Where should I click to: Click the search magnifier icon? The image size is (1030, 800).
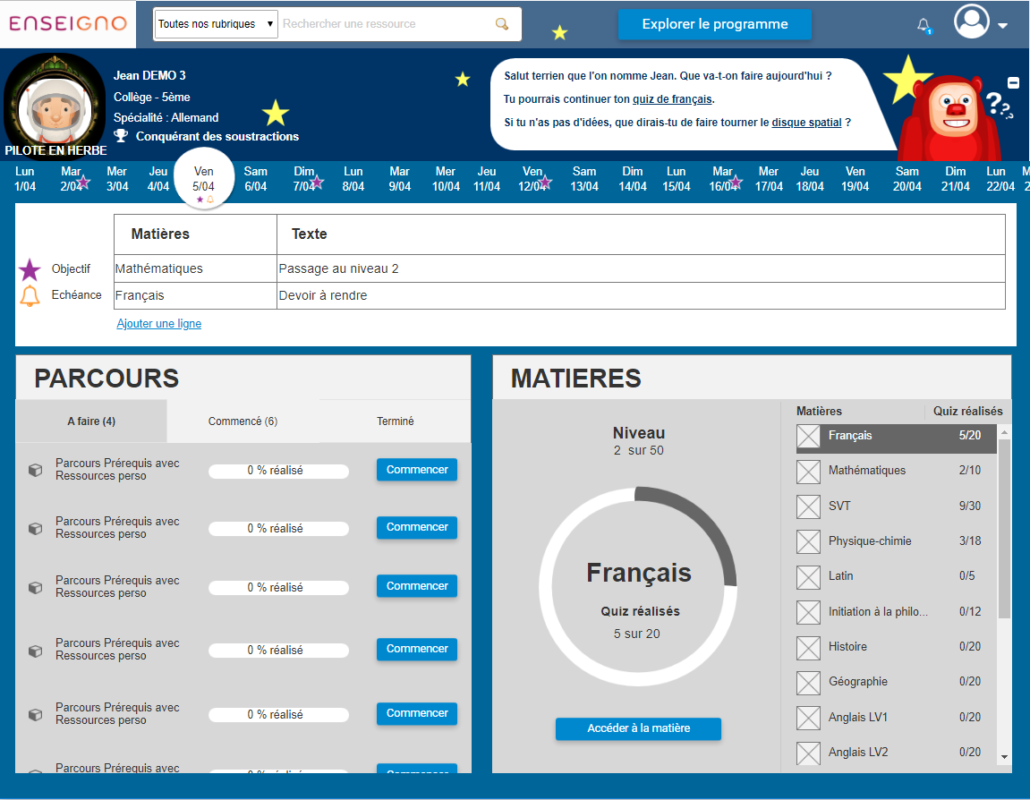pyautogui.click(x=502, y=24)
